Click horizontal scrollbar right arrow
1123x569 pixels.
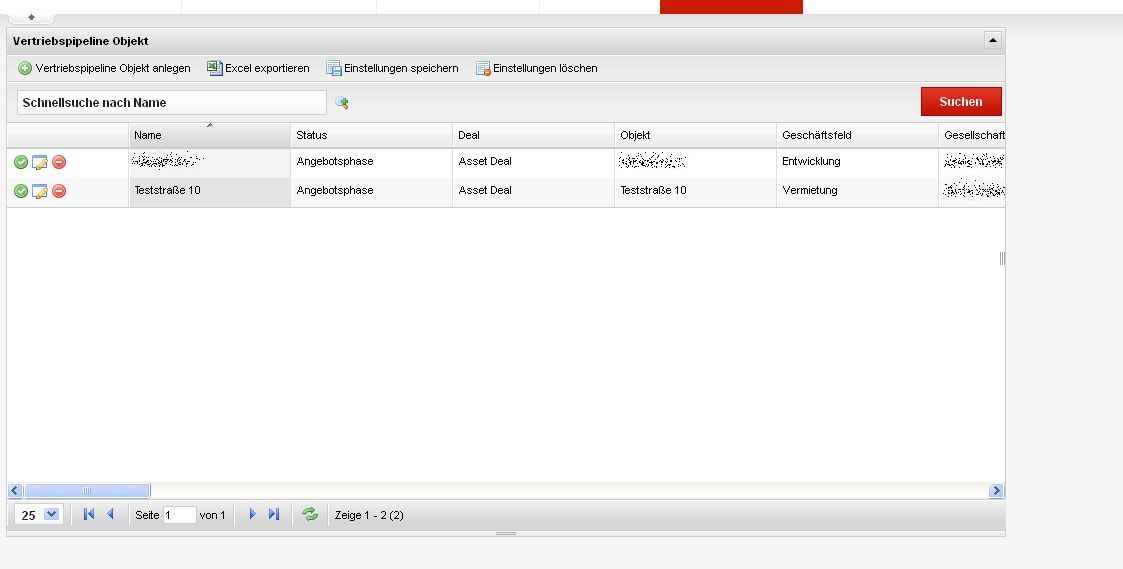coord(996,491)
